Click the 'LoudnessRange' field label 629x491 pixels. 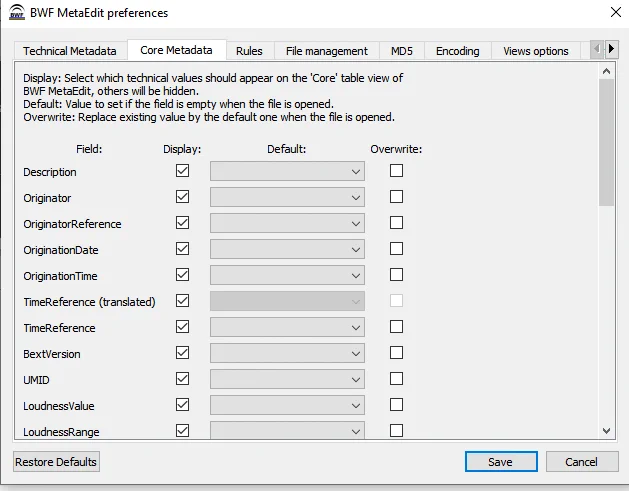click(61, 432)
